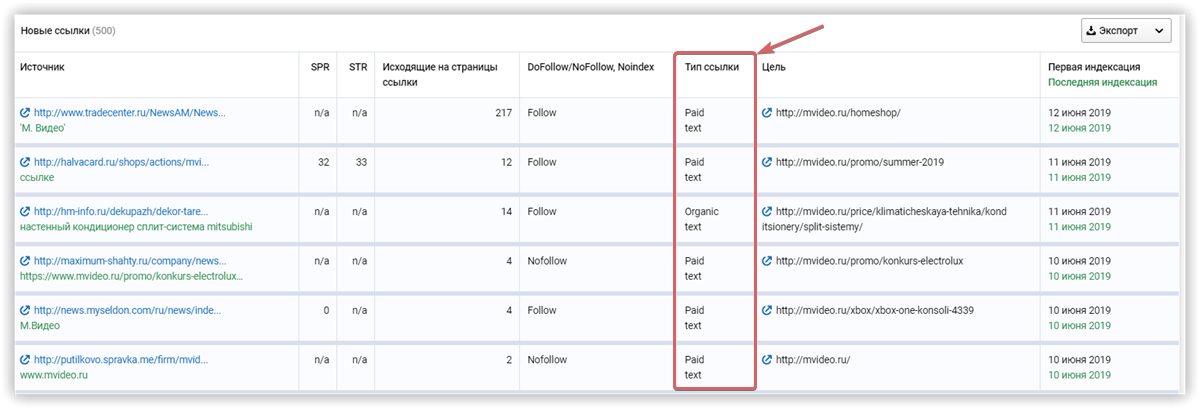Click external link icon beside xbox-one-konsoli target
The height and width of the screenshot is (409, 1200).
coord(767,310)
